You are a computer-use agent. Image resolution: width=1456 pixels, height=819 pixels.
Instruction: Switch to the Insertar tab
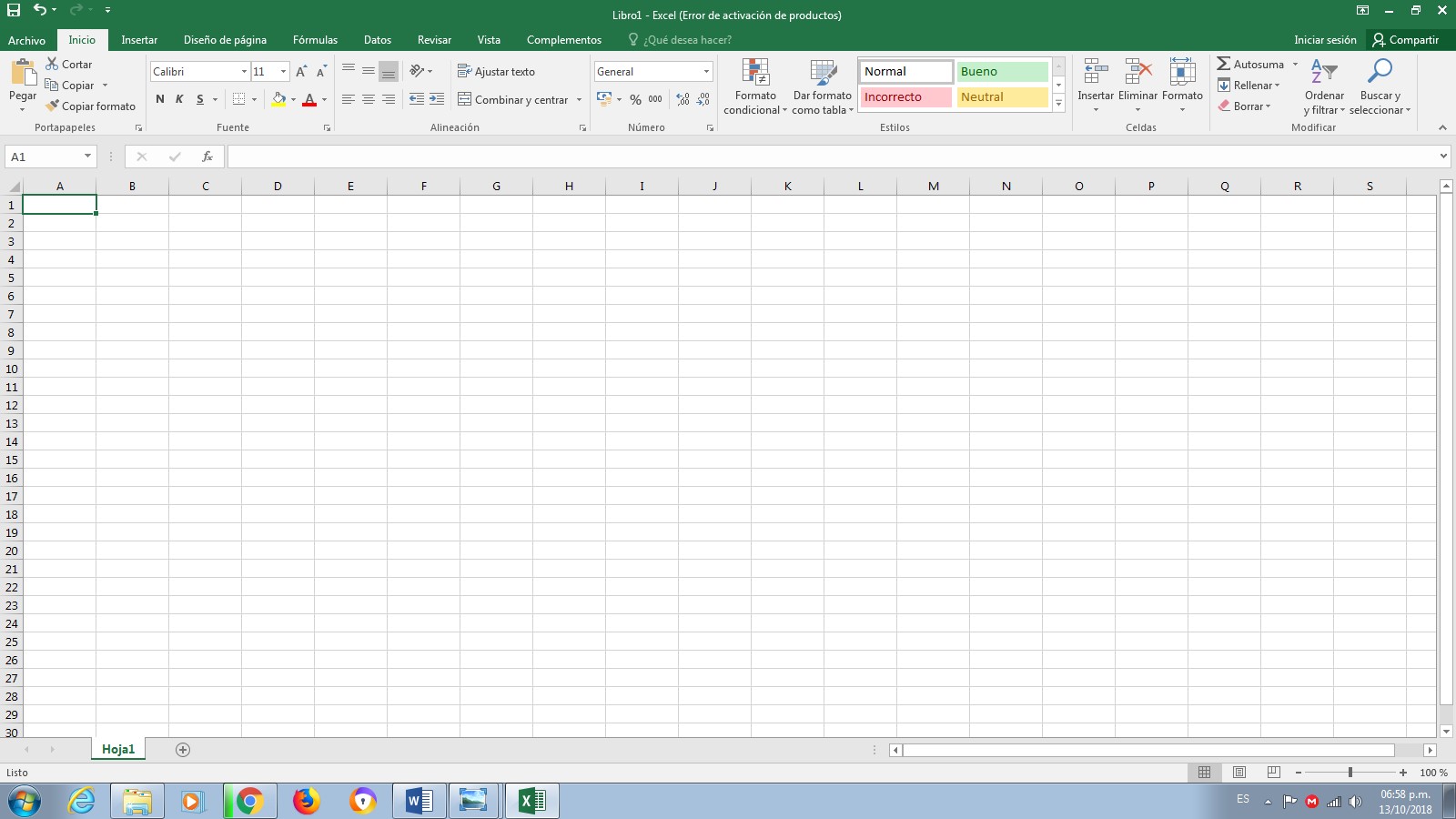(139, 40)
